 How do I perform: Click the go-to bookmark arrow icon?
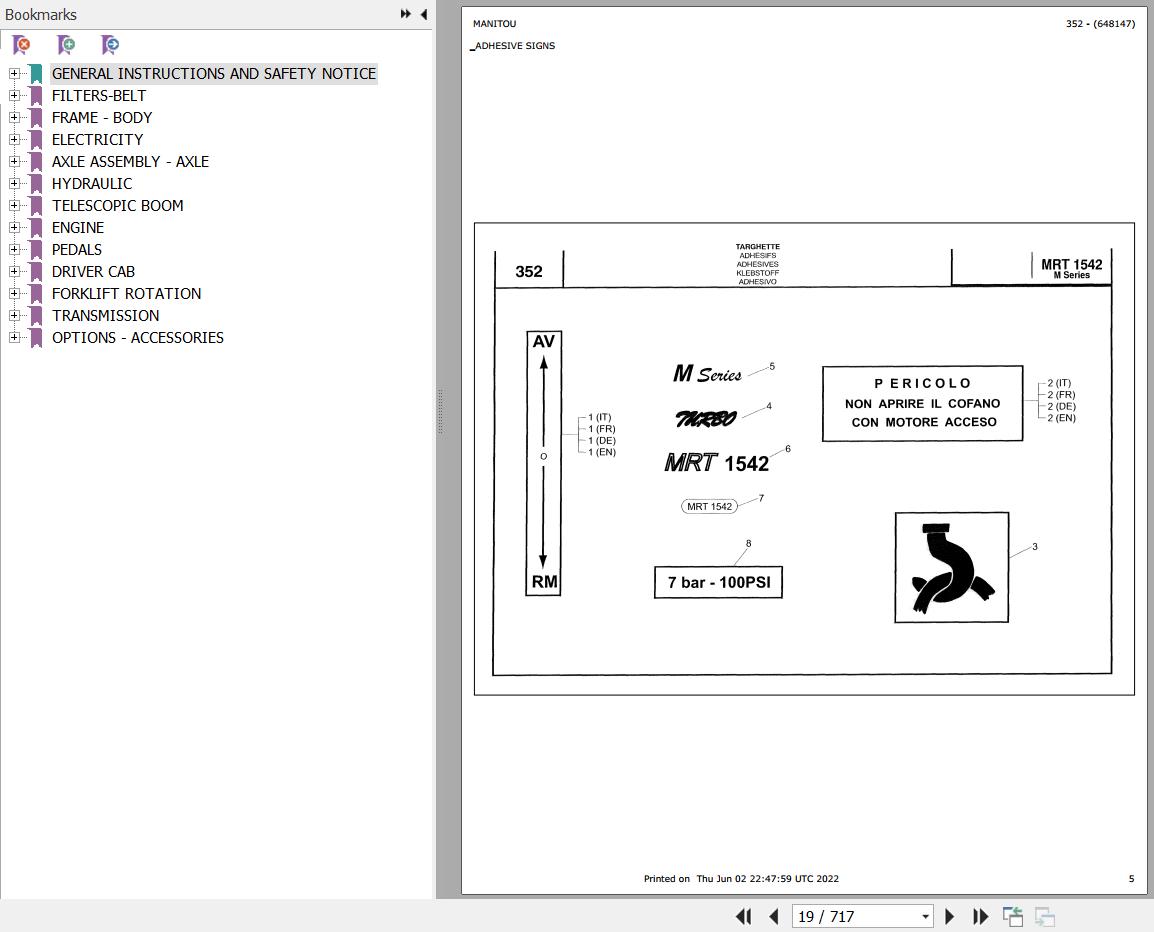click(110, 45)
